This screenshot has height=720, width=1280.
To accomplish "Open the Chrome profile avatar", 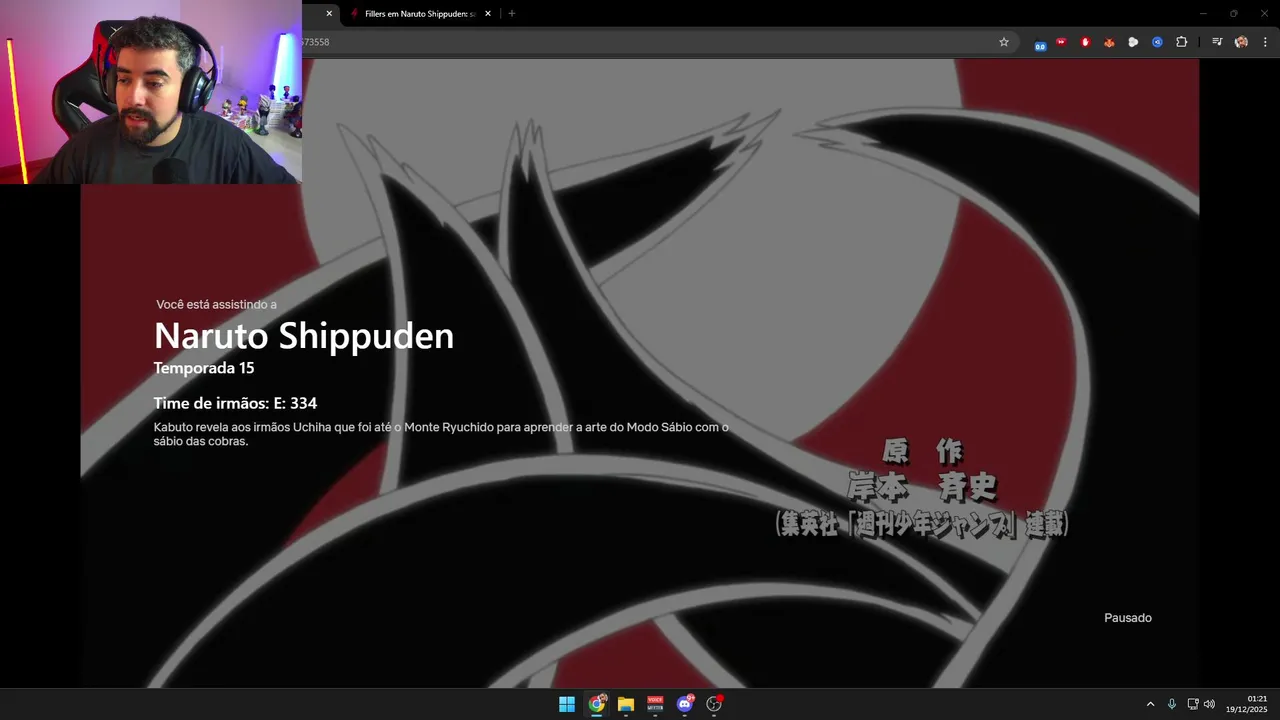I will [1241, 42].
